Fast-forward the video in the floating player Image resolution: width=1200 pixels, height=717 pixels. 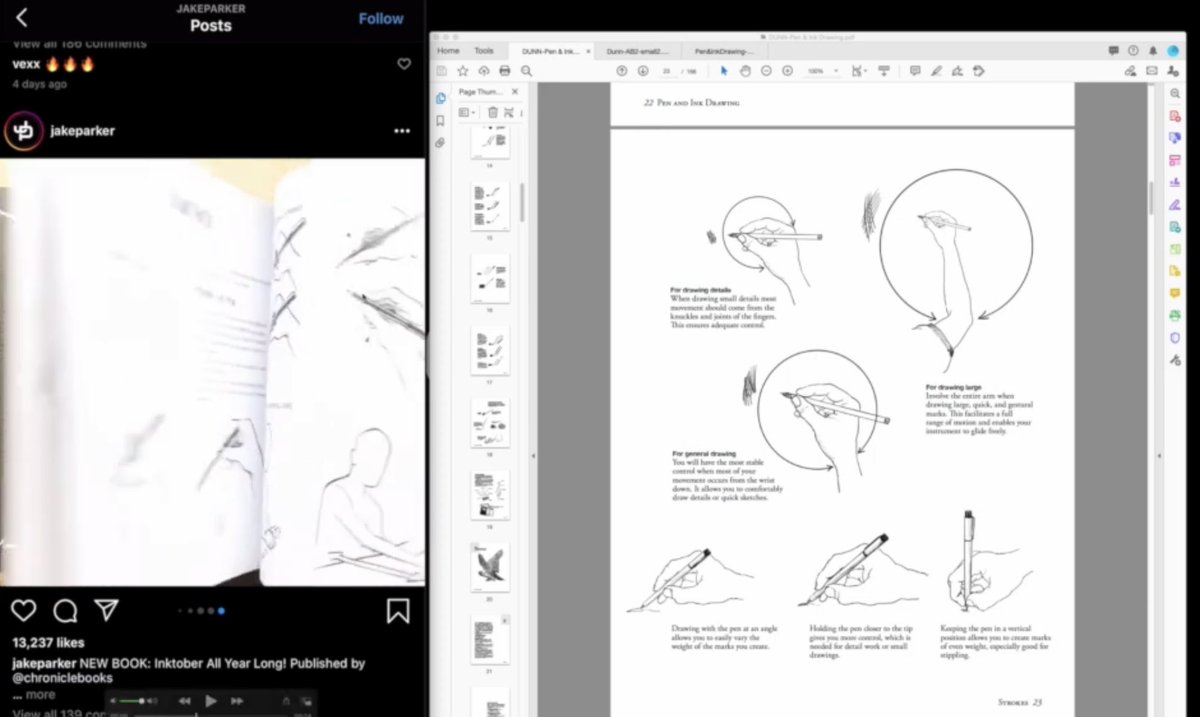pos(237,701)
